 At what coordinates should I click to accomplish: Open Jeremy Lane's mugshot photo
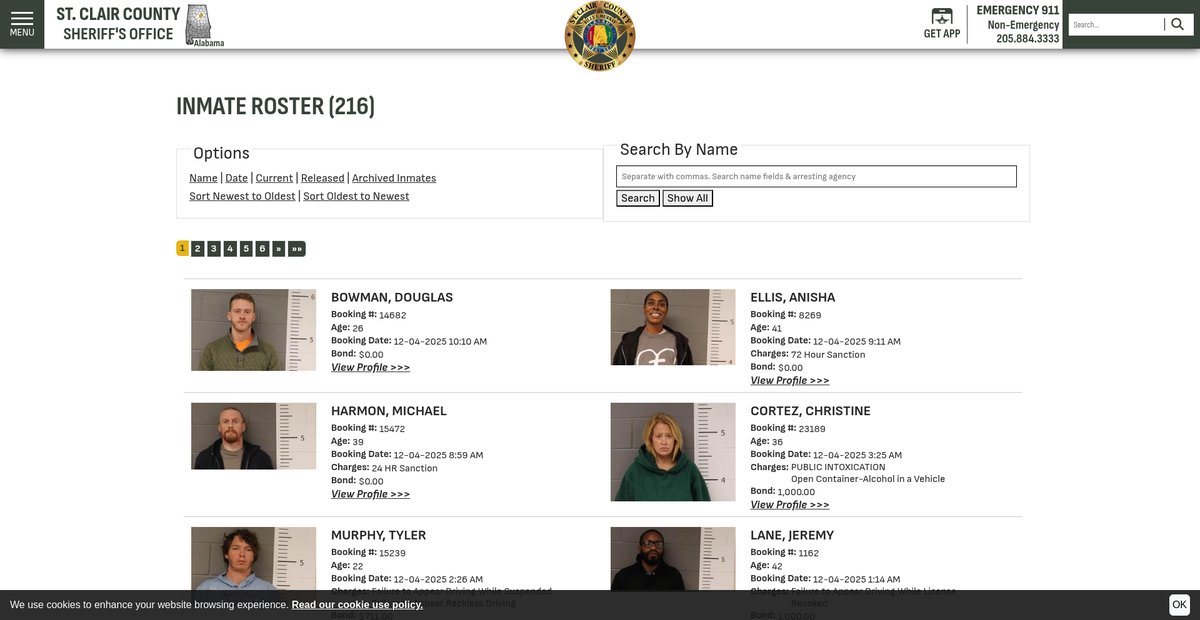[x=673, y=558]
